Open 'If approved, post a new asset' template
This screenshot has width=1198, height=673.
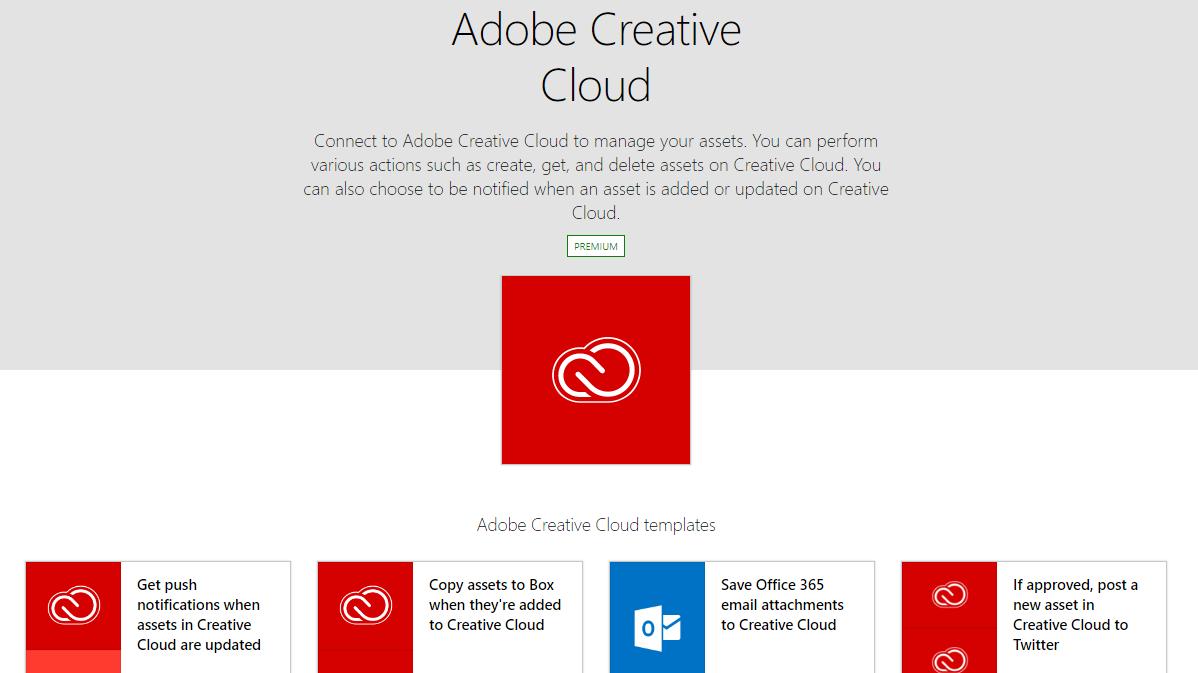tap(1075, 615)
